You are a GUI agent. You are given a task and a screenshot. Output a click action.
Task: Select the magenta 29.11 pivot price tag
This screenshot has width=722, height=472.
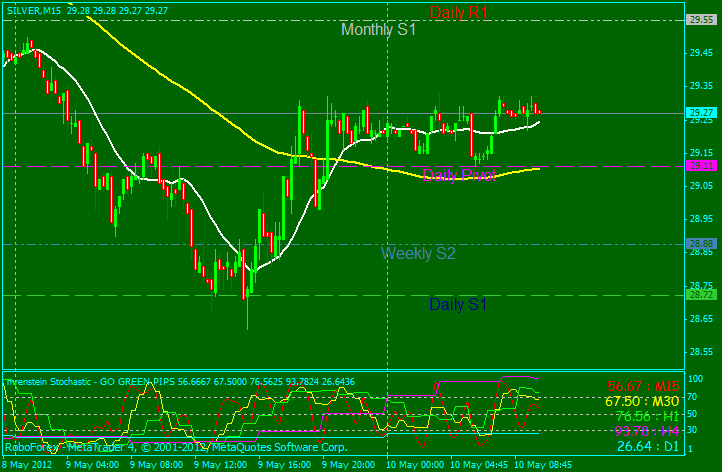coord(701,166)
